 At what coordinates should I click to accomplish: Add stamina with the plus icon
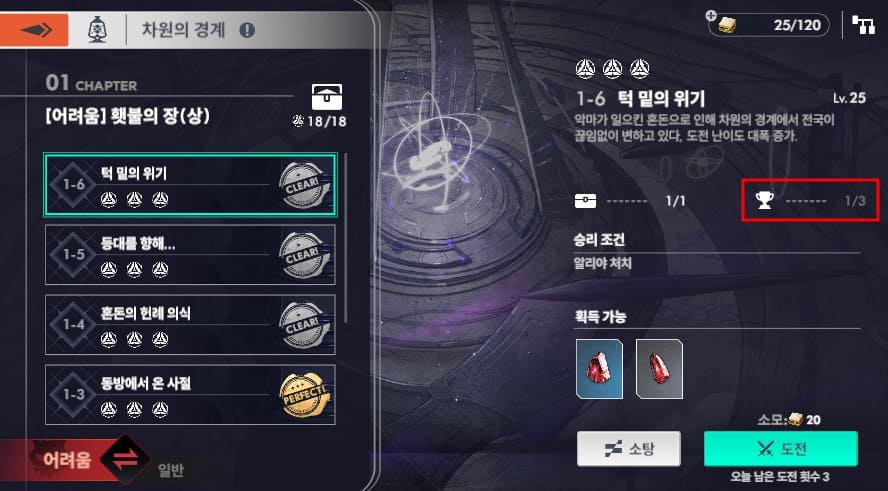712,15
